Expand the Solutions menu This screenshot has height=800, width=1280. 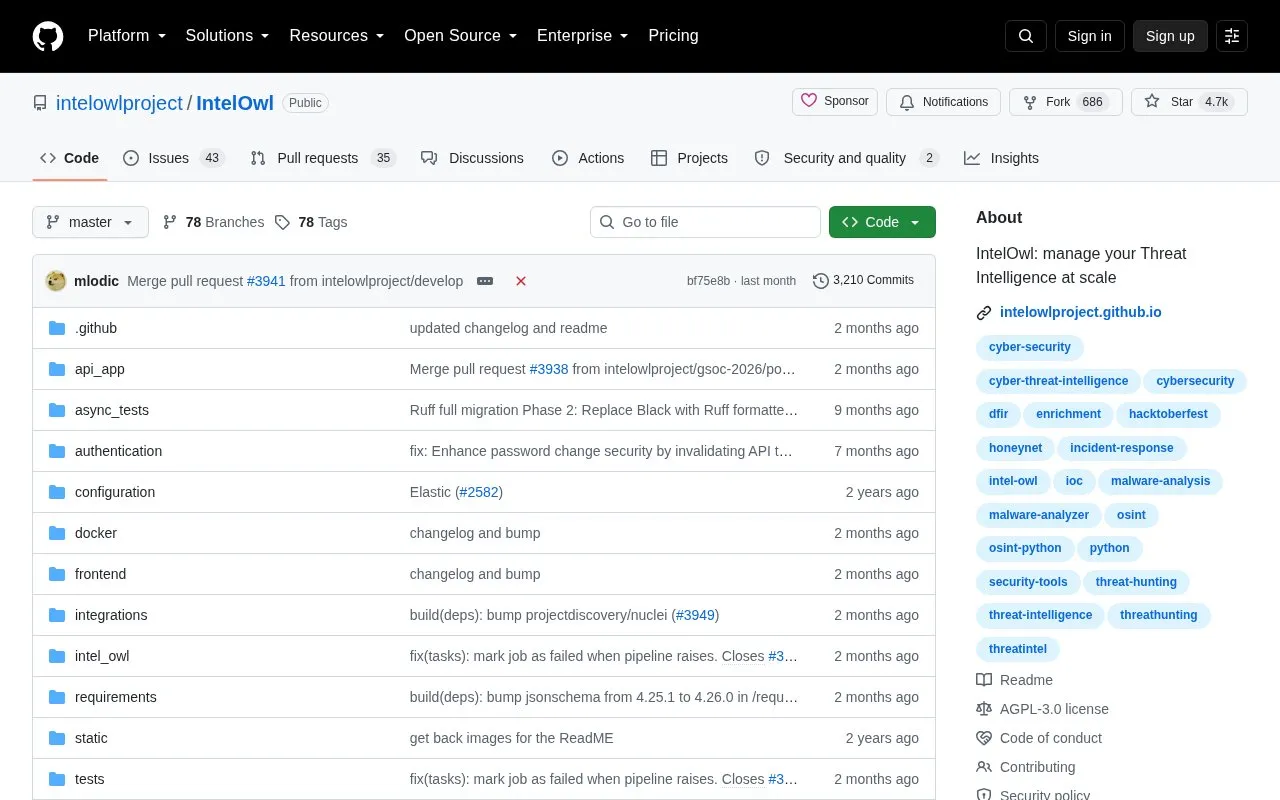228,36
